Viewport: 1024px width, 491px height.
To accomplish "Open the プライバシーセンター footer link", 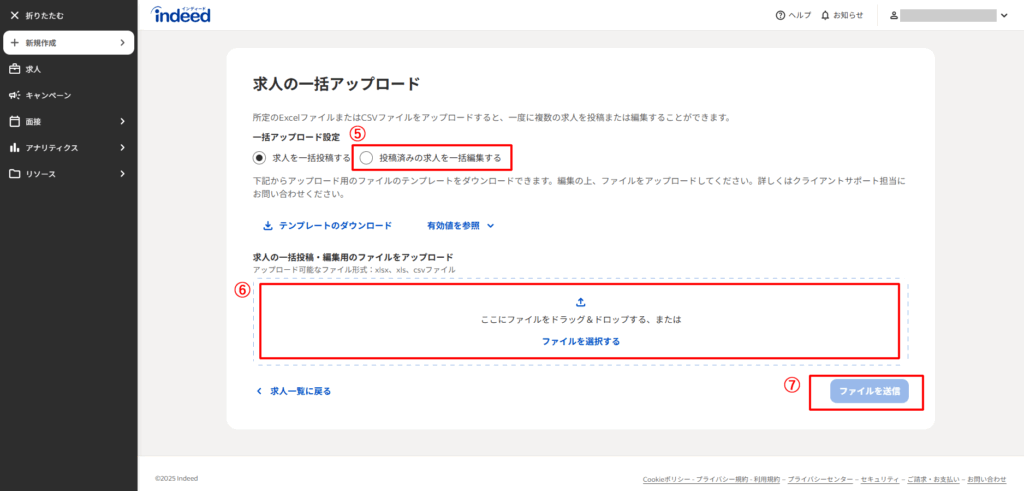I will [819, 480].
